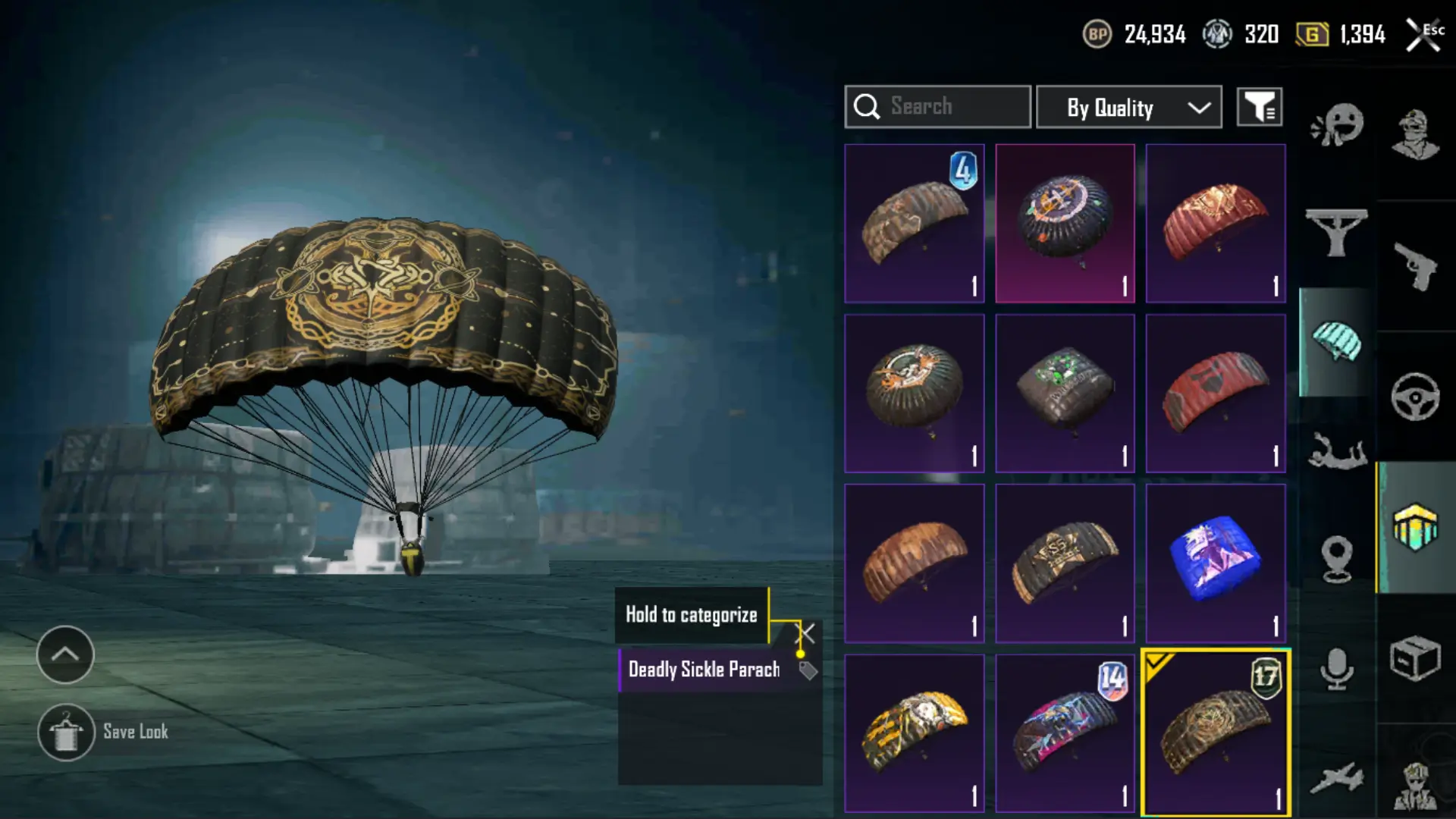
Task: Expand the panel with up chevron button
Action: coord(65,654)
